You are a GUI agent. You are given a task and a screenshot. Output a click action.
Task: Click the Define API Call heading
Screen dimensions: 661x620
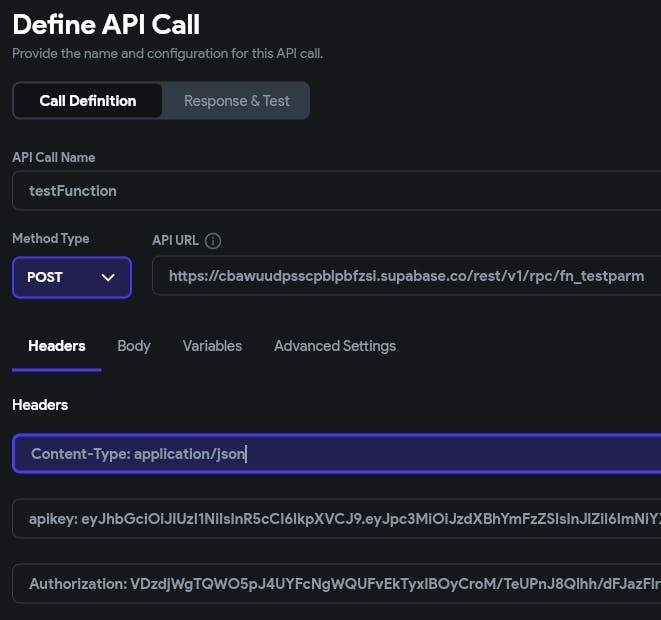coord(106,25)
